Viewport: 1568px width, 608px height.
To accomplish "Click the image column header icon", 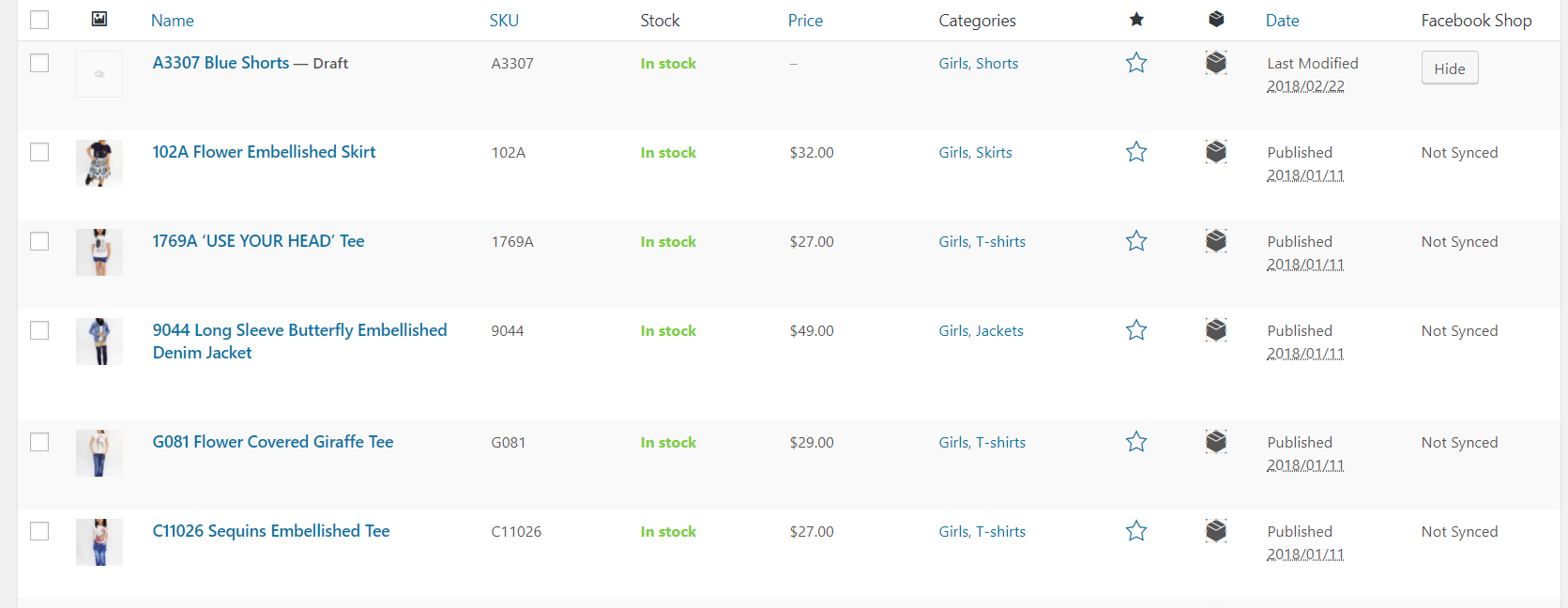I will (99, 19).
